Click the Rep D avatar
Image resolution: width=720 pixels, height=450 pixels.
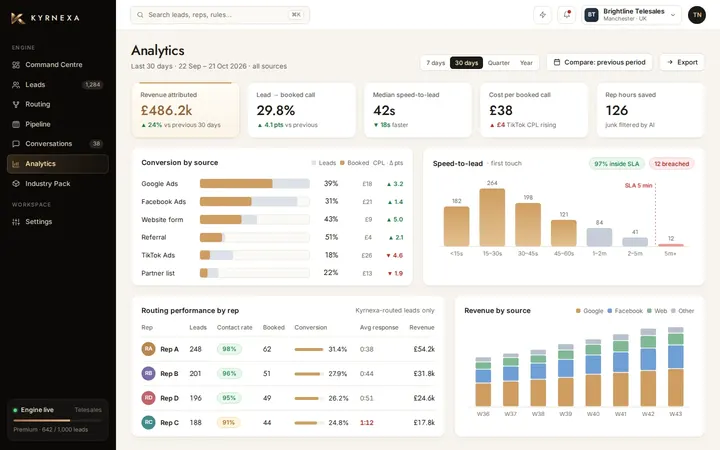click(x=148, y=398)
